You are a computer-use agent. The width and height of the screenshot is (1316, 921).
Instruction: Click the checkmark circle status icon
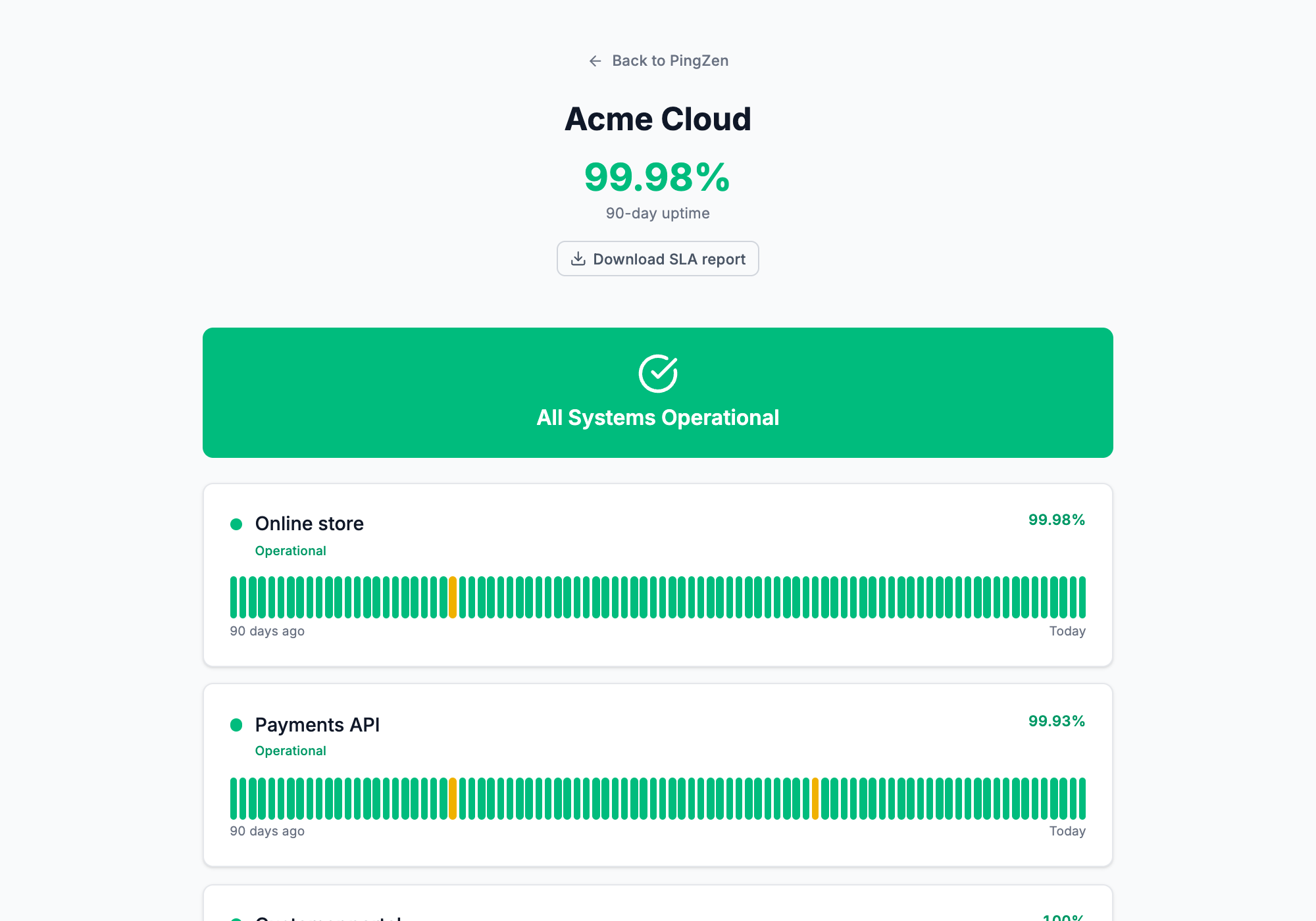[658, 374]
